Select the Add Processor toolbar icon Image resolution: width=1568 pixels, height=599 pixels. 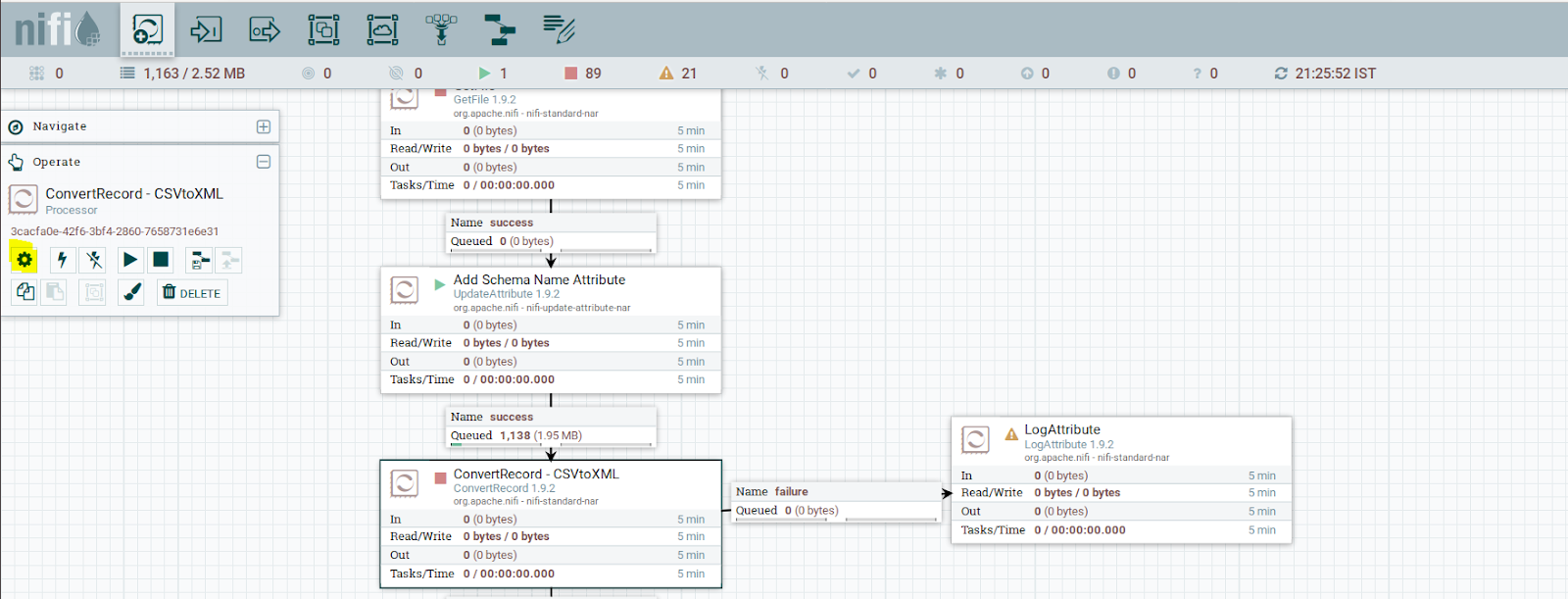147,29
